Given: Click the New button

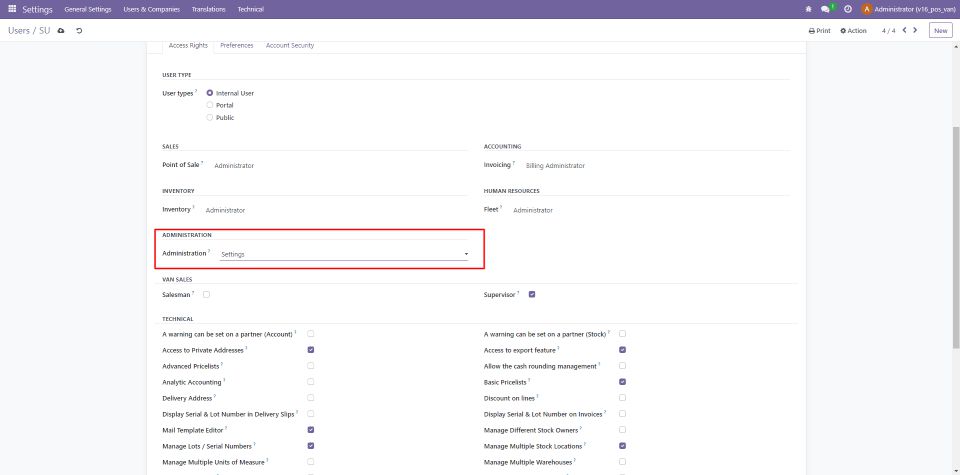Looking at the screenshot, I should coord(940,31).
